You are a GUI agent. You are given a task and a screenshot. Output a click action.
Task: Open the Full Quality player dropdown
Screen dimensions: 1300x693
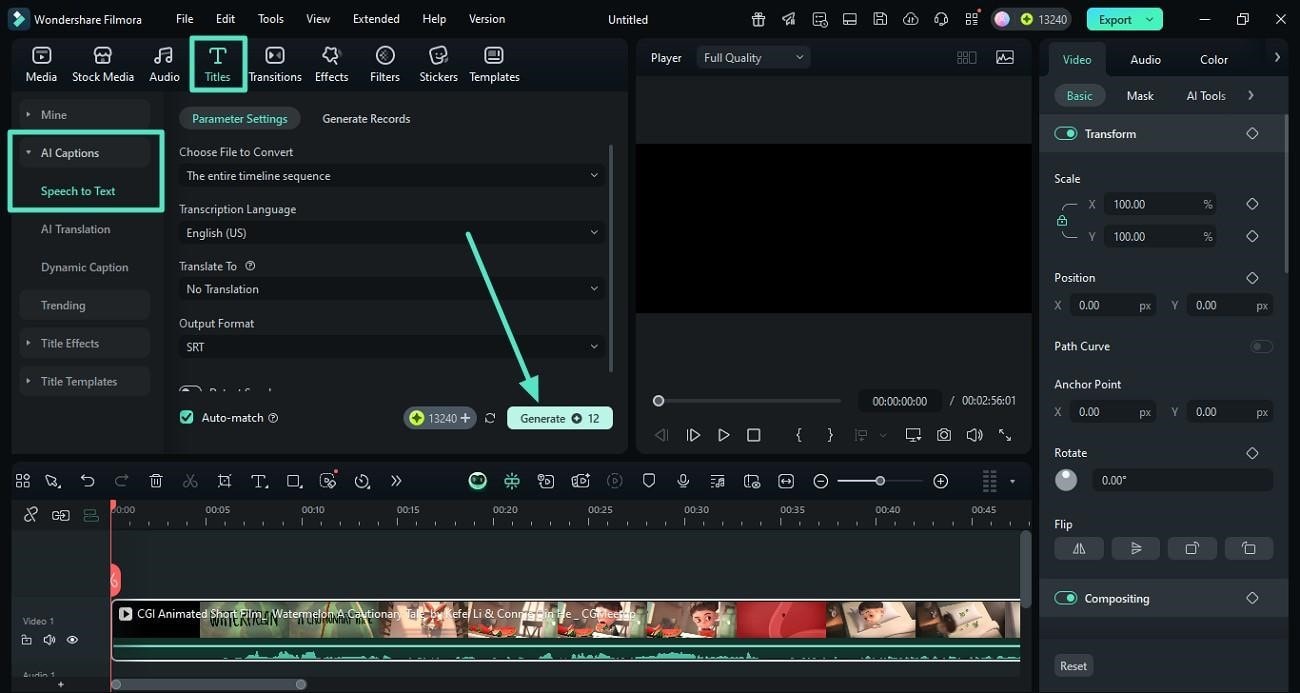click(753, 58)
